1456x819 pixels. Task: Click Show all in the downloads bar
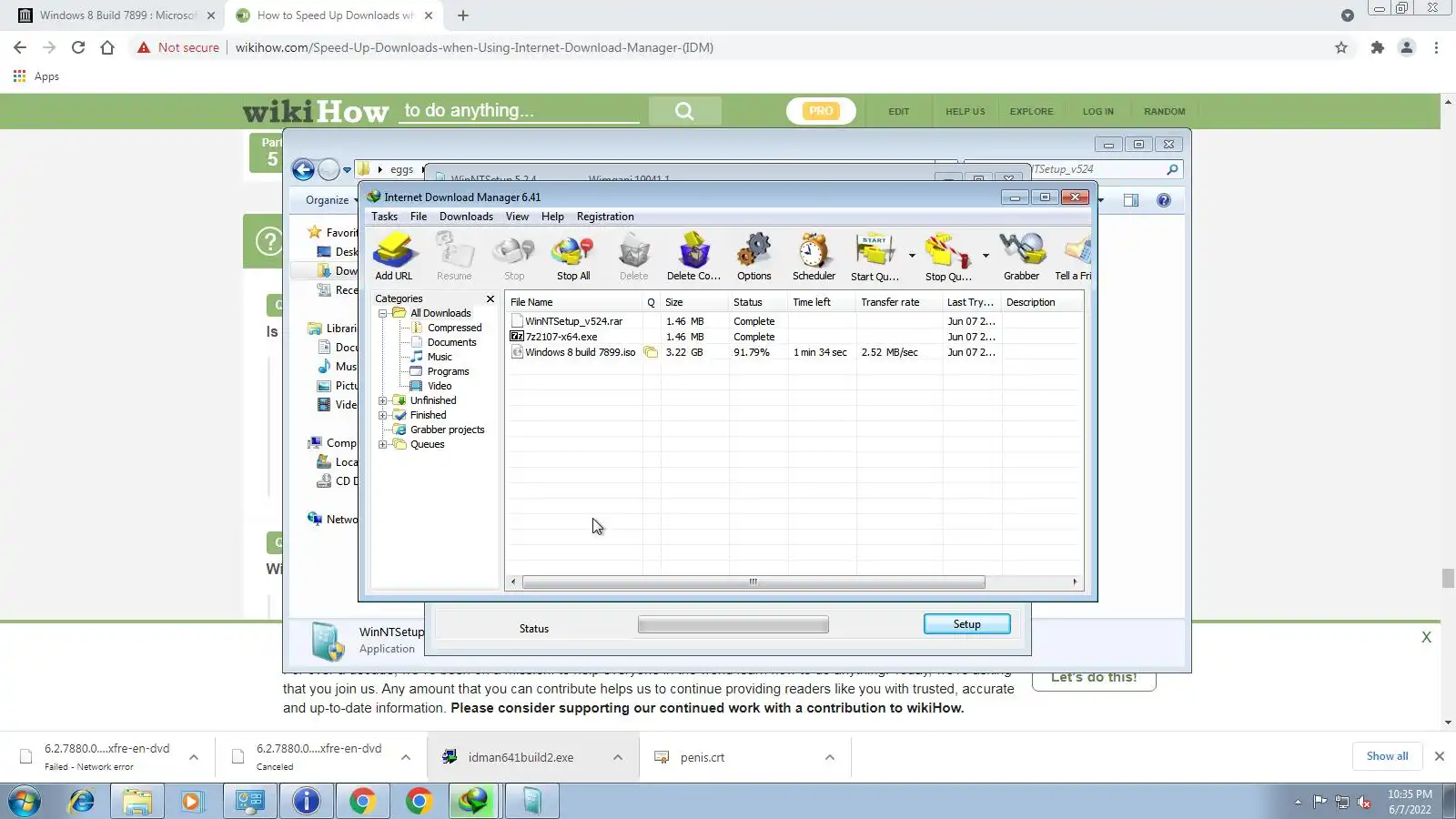[x=1387, y=756]
